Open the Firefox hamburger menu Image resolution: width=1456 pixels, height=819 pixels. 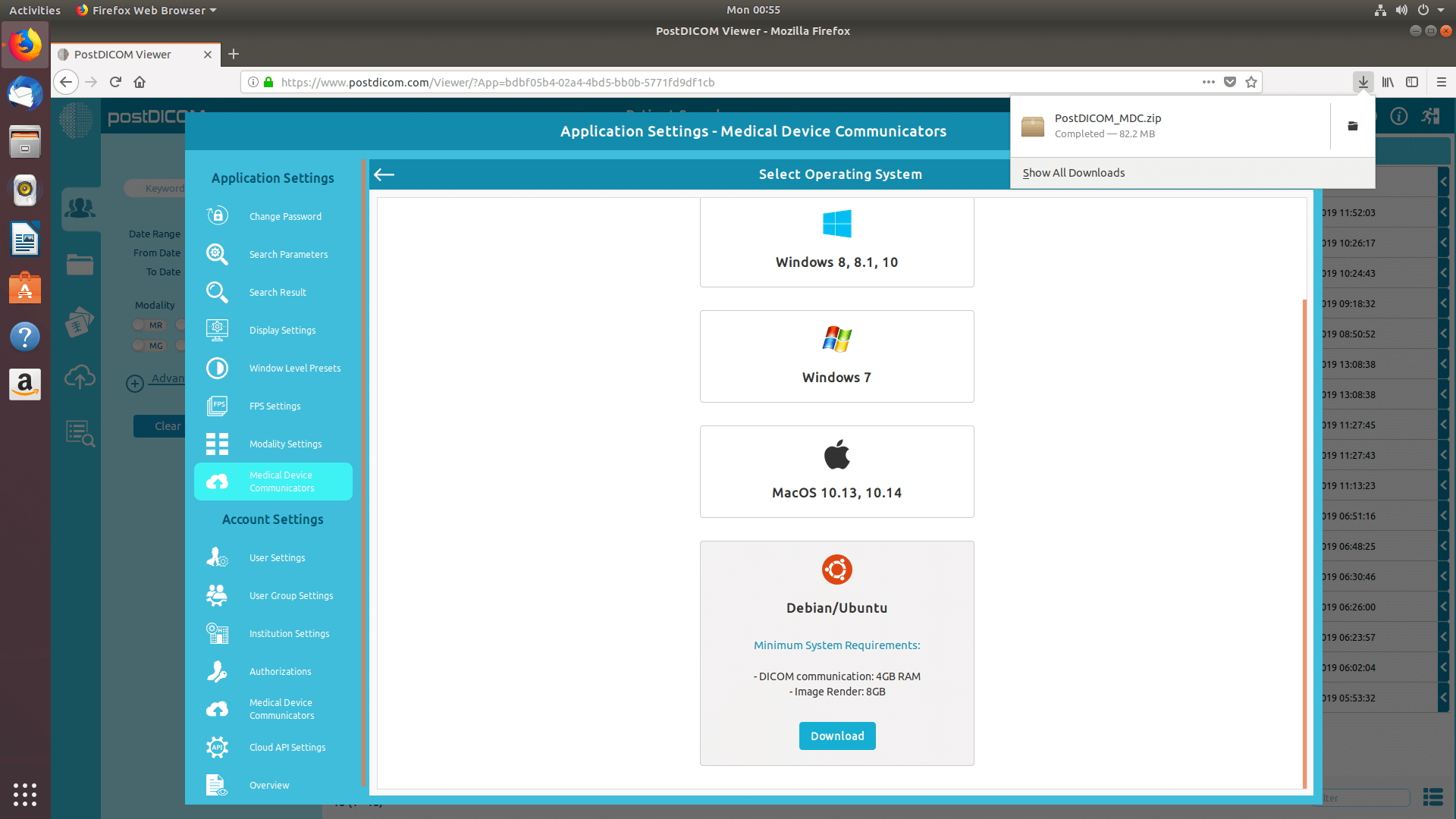(1442, 82)
